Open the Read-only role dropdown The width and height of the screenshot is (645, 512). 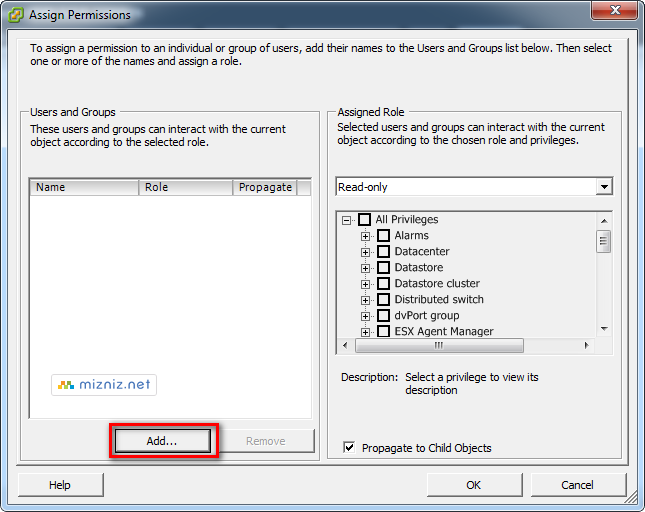click(604, 187)
